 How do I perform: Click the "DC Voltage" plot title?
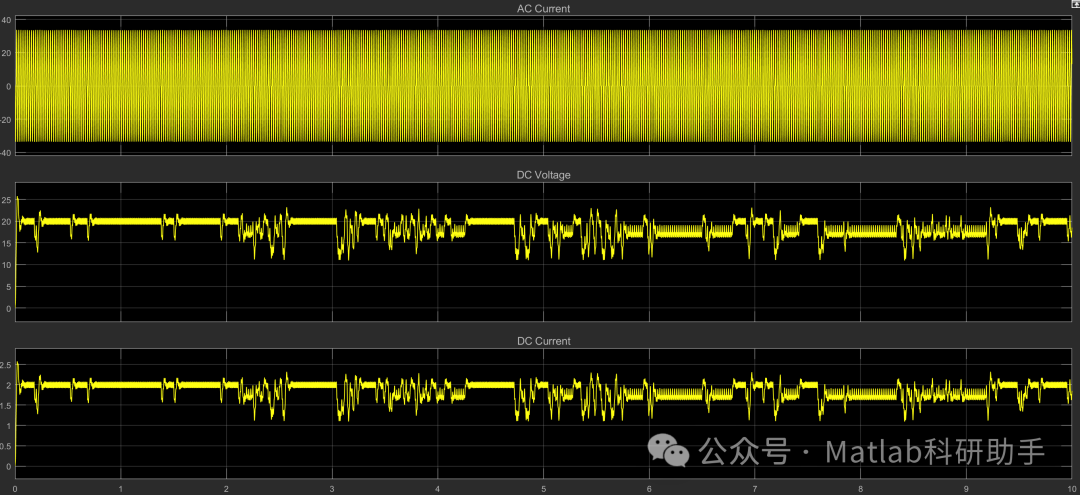coord(543,175)
